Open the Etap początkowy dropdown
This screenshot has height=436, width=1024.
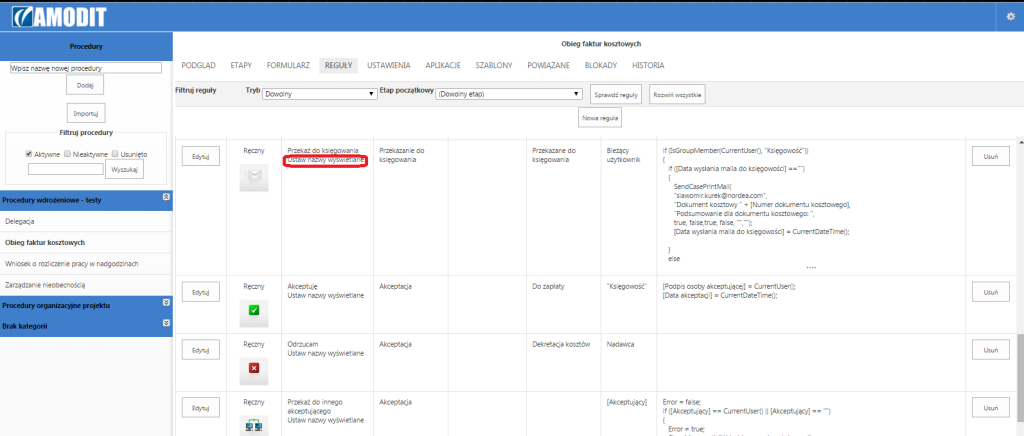click(x=508, y=94)
